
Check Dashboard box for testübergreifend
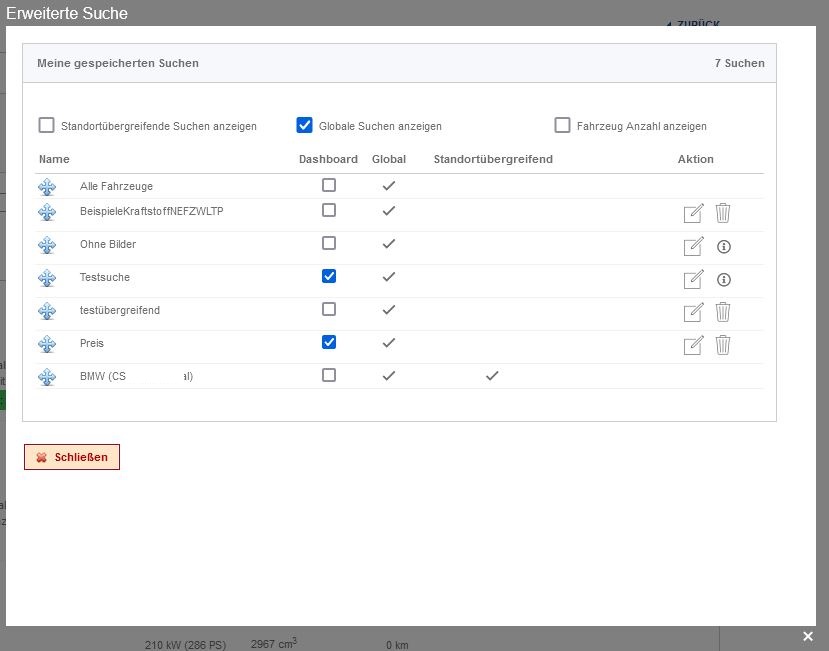tap(329, 309)
